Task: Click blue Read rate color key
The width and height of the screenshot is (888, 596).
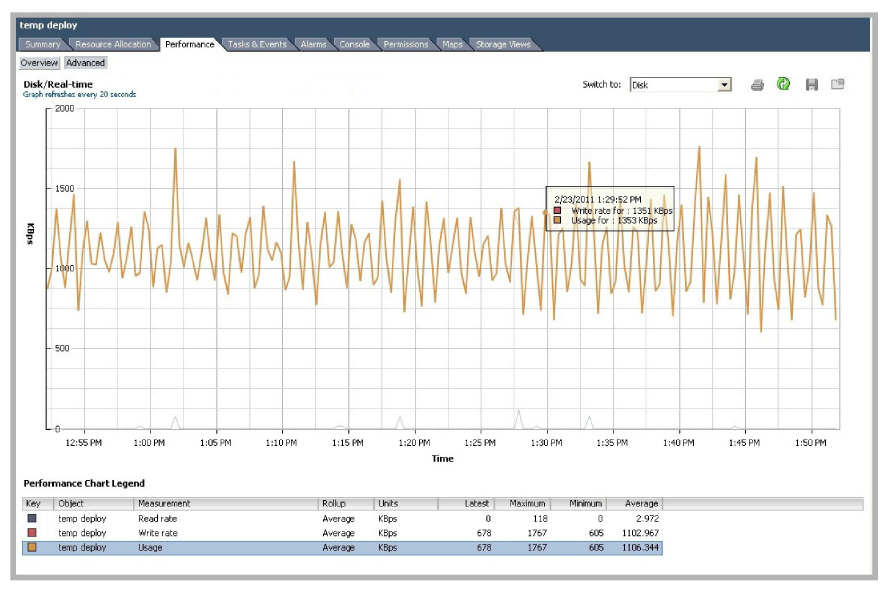Action: click(32, 518)
